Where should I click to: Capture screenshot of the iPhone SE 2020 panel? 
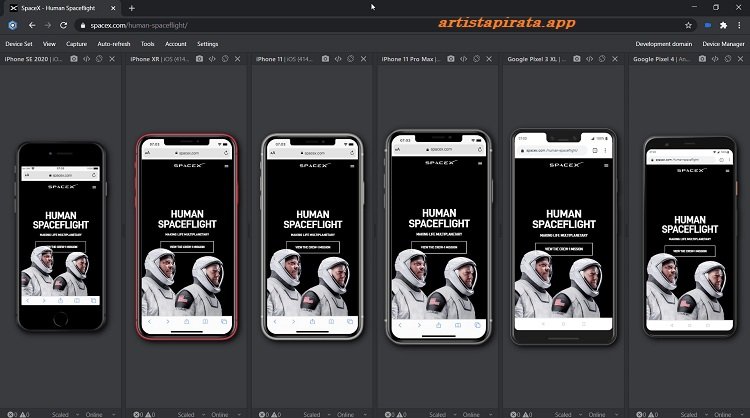tap(73, 59)
